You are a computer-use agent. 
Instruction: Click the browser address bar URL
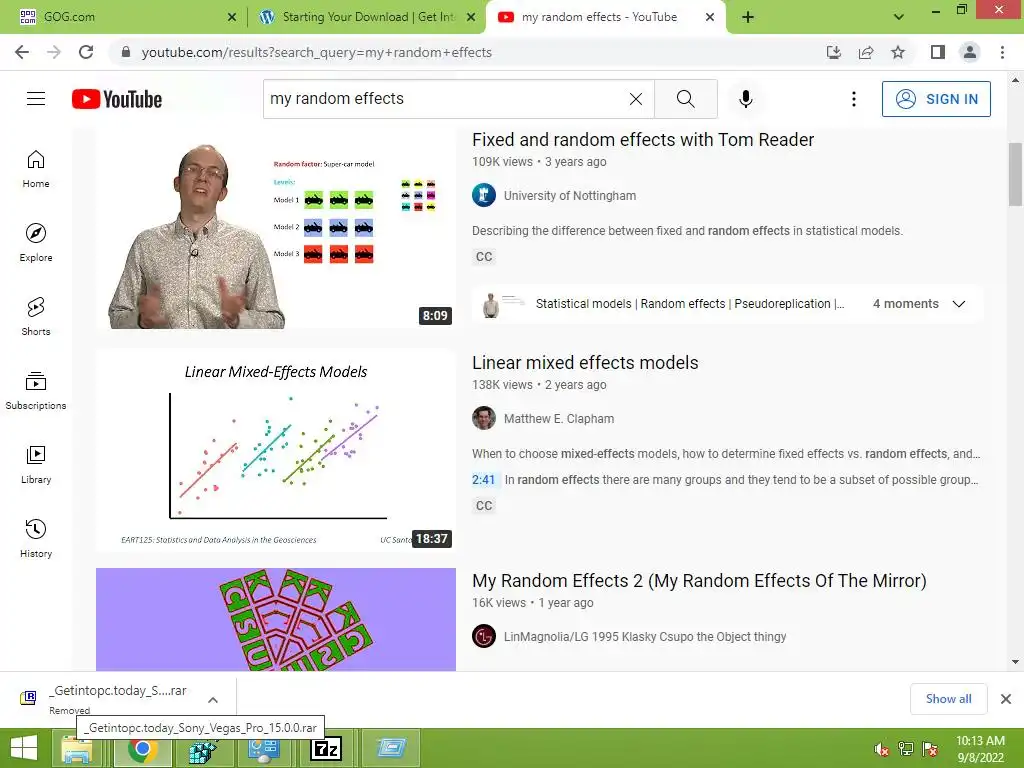317,52
